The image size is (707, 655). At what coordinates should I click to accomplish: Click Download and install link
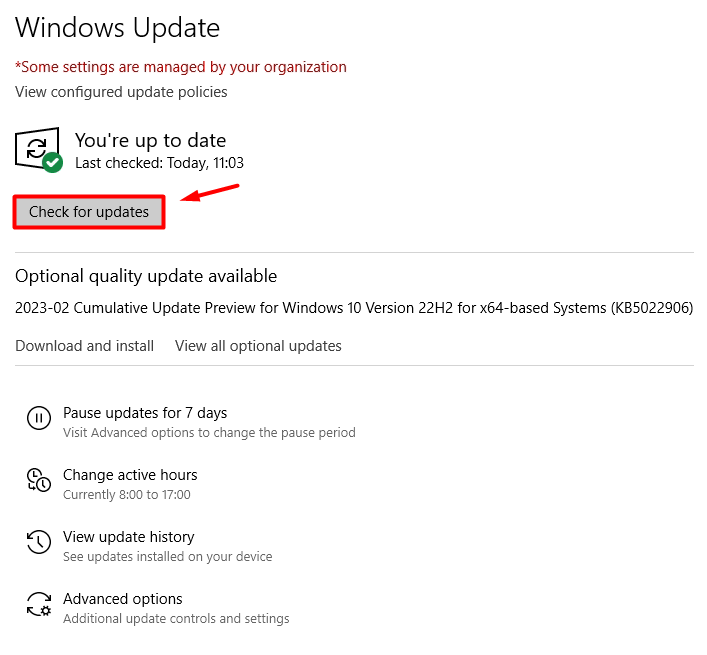pyautogui.click(x=84, y=346)
